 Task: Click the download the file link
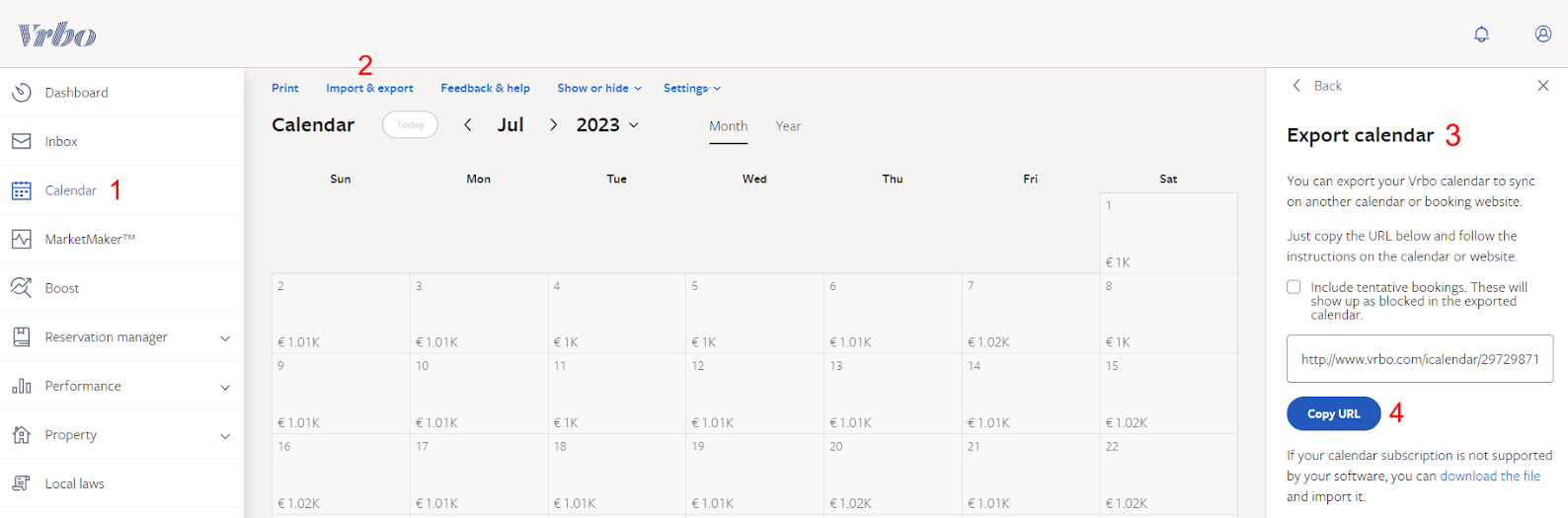1490,476
